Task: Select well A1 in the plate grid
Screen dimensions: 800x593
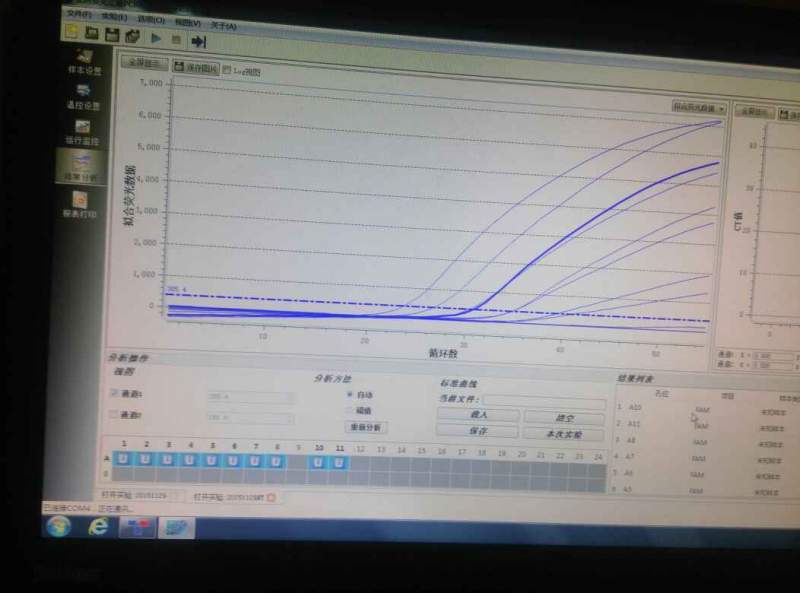Action: coord(122,459)
